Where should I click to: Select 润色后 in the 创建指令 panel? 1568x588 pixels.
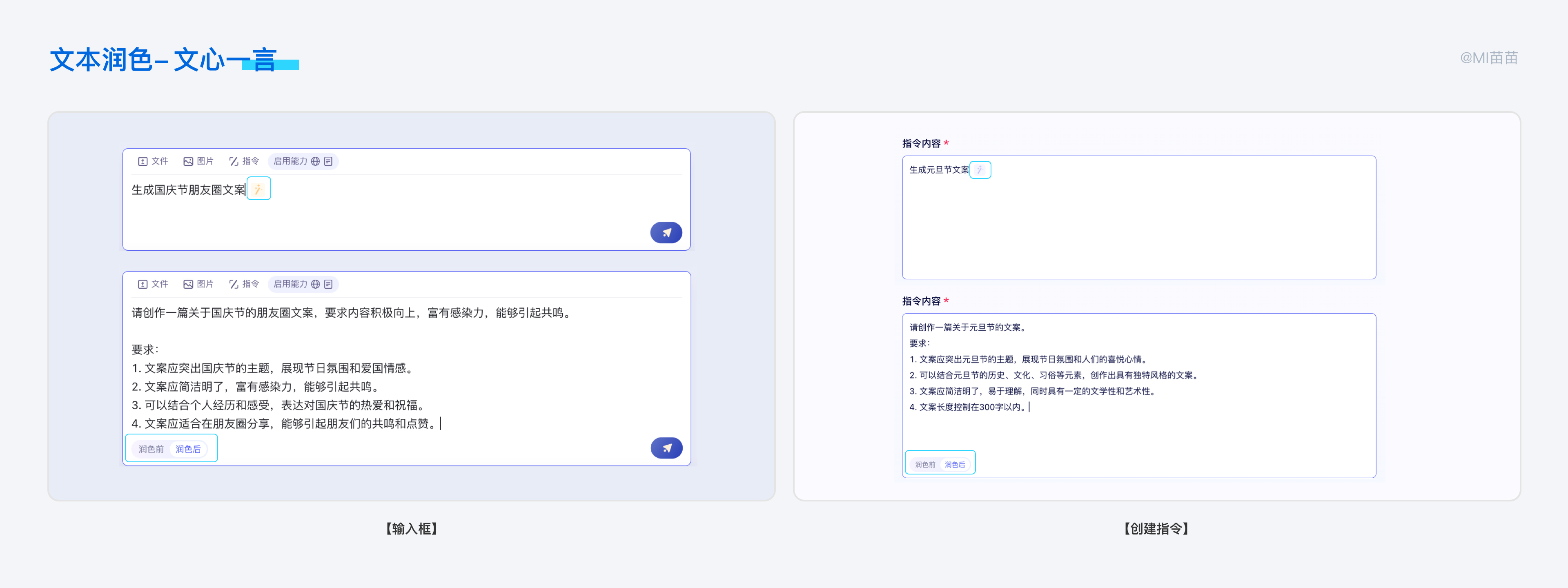(954, 464)
